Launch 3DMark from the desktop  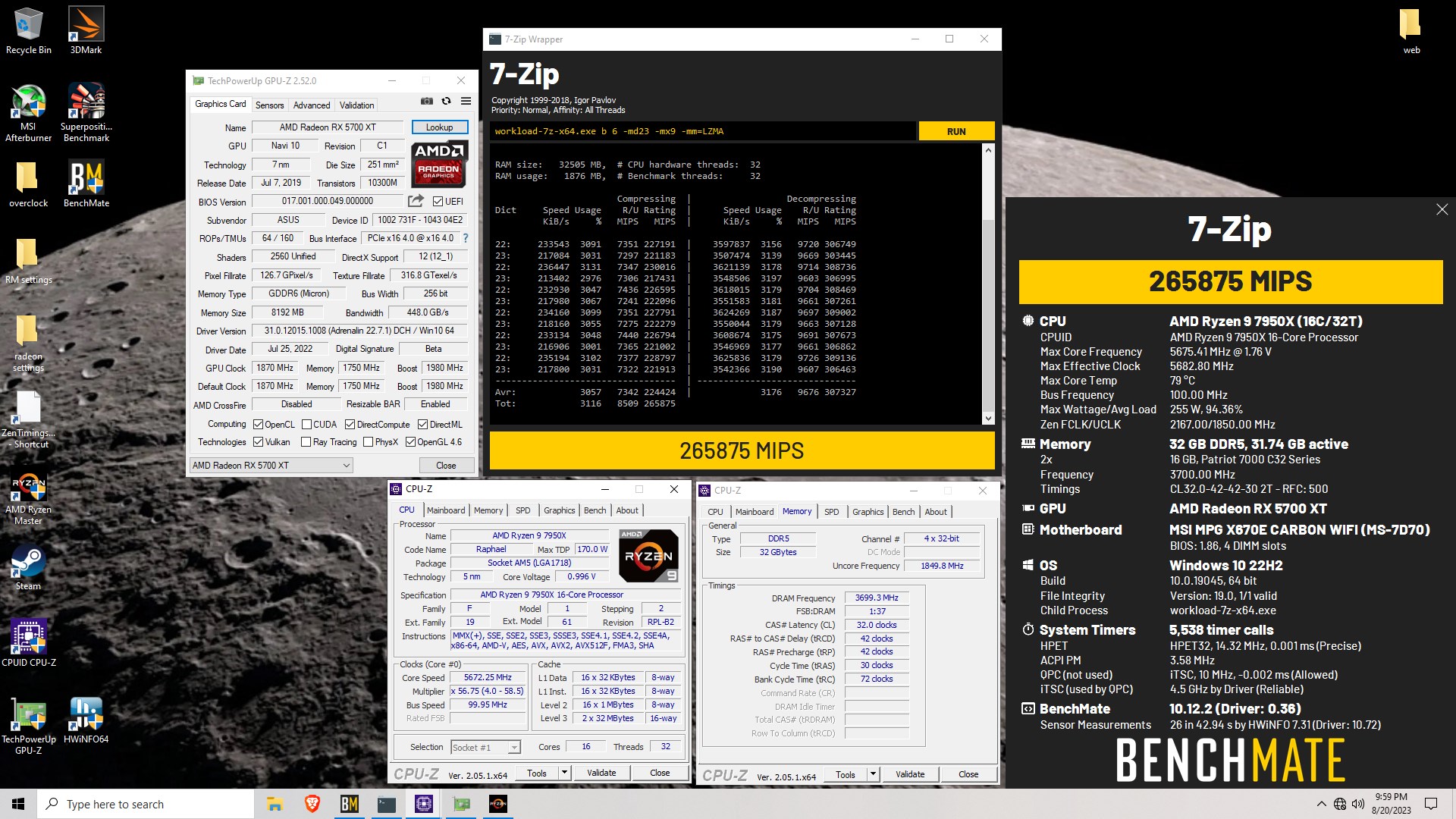point(86,30)
